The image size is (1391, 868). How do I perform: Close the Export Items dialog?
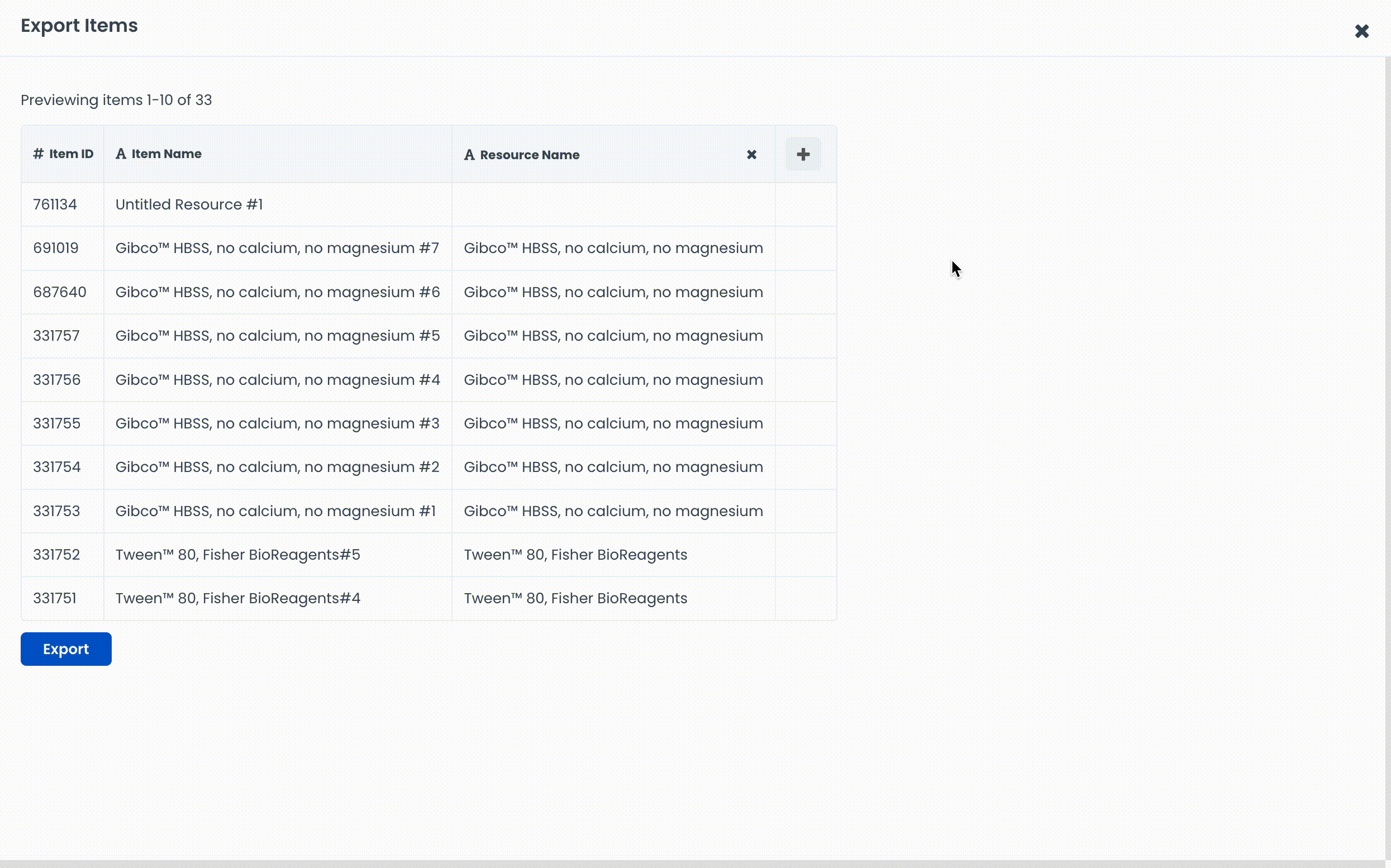pos(1361,31)
